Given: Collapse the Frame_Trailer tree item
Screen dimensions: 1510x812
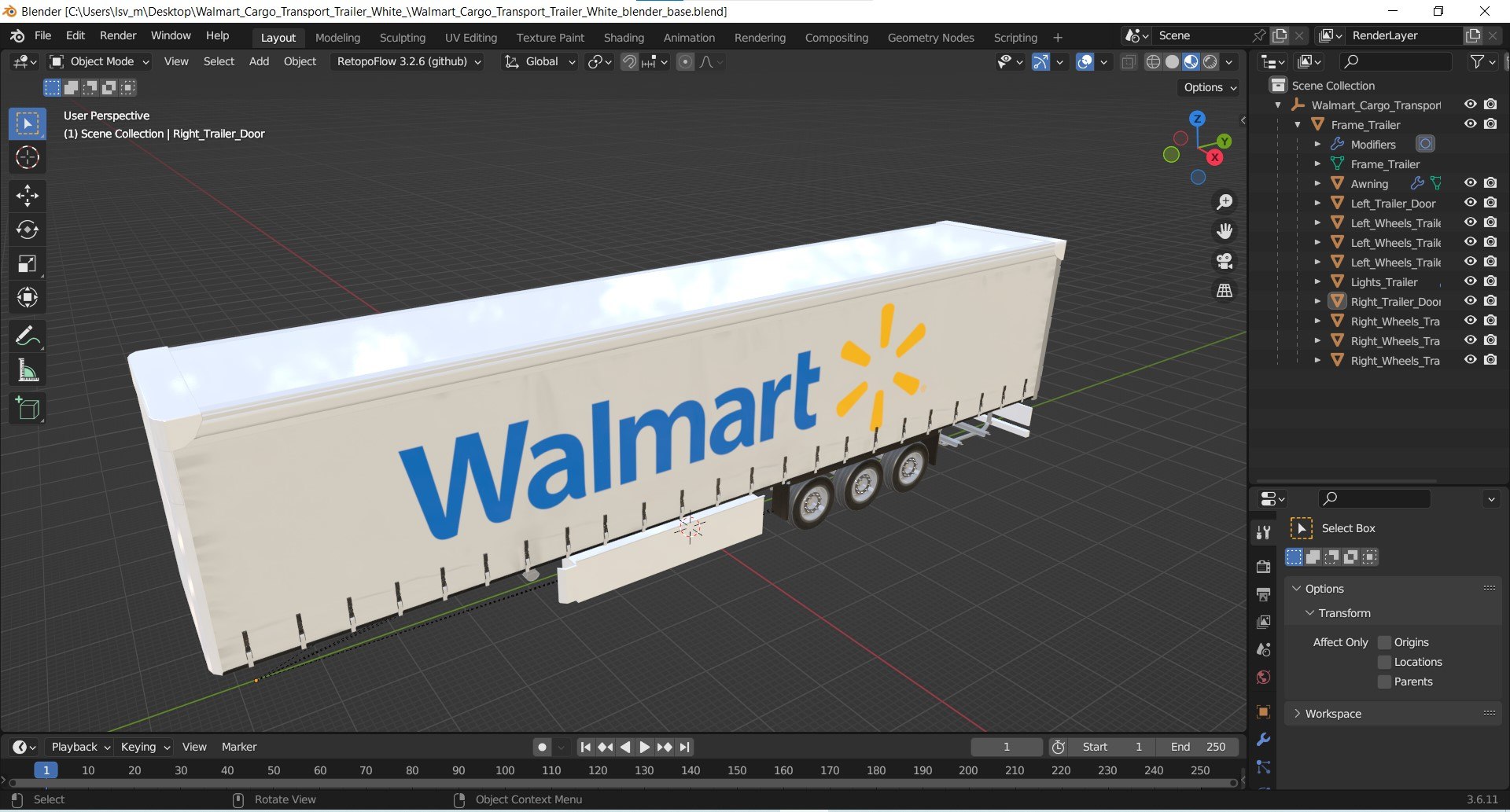Looking at the screenshot, I should 1298,125.
